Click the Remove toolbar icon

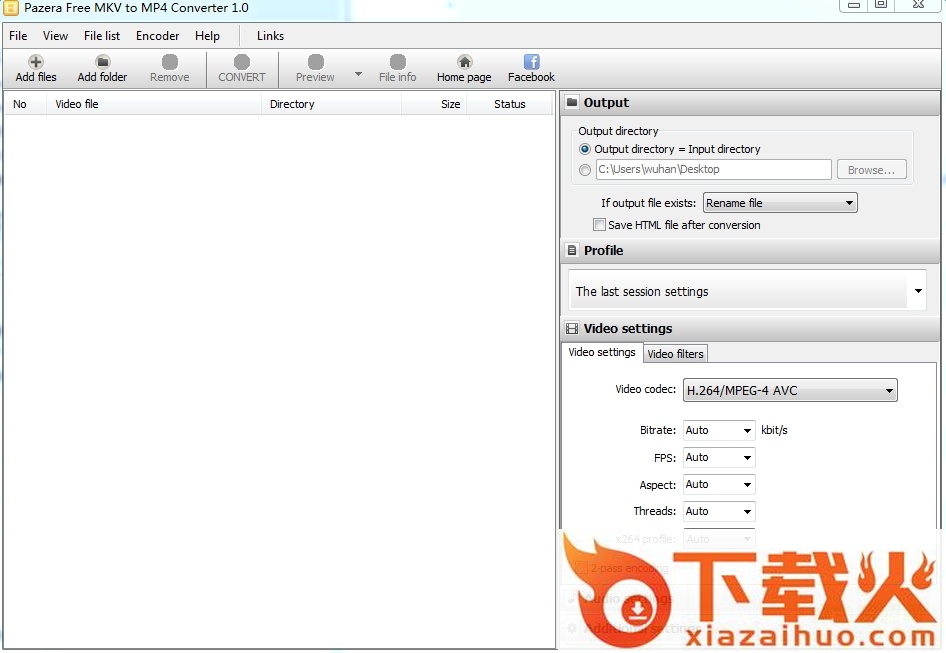pos(169,62)
